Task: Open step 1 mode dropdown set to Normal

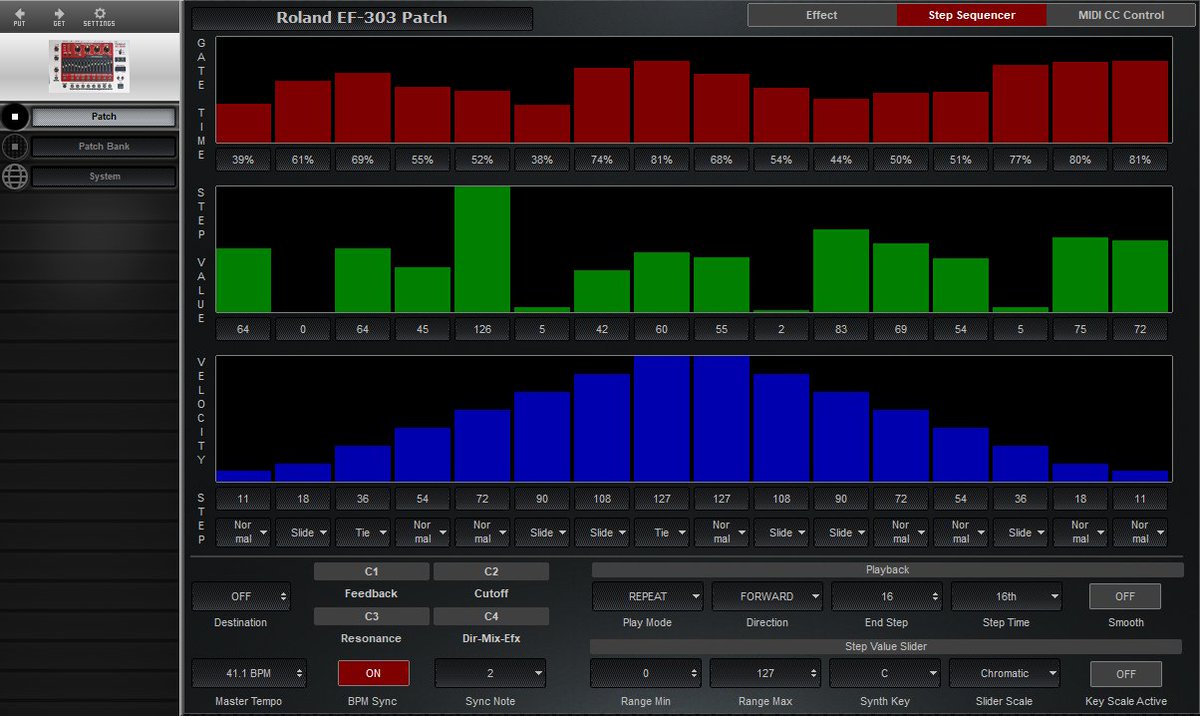Action: 243,532
